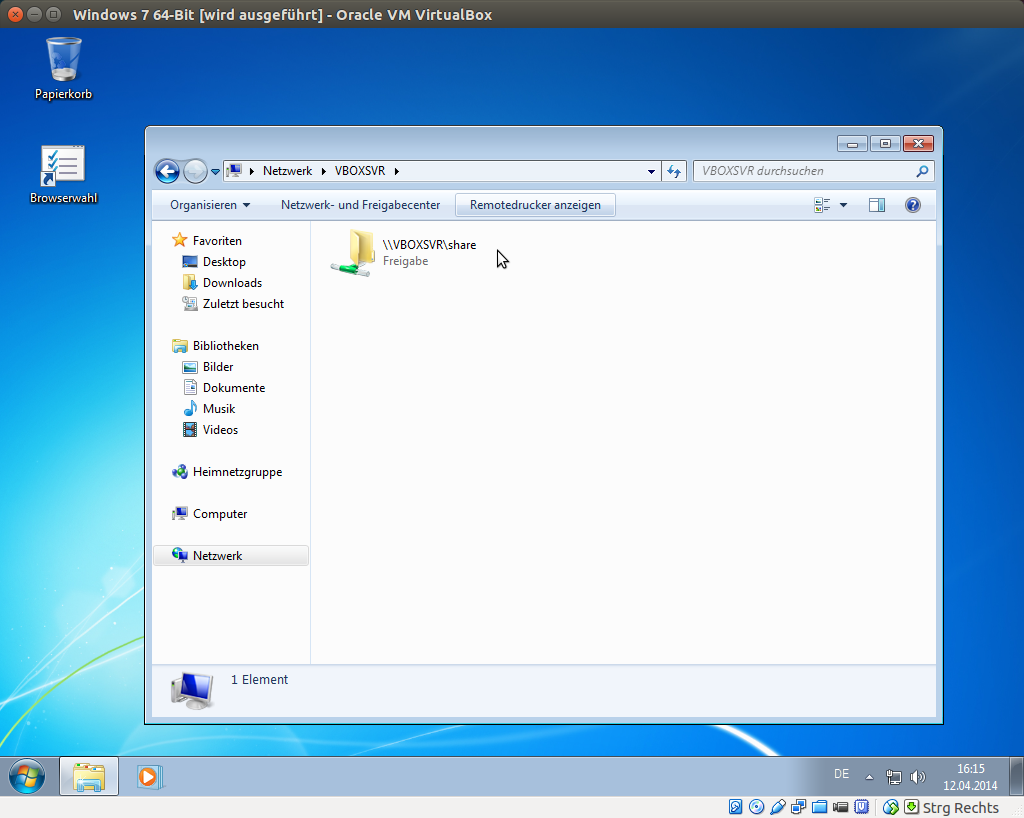This screenshot has height=818, width=1024.
Task: Click the DE language indicator
Action: point(841,774)
